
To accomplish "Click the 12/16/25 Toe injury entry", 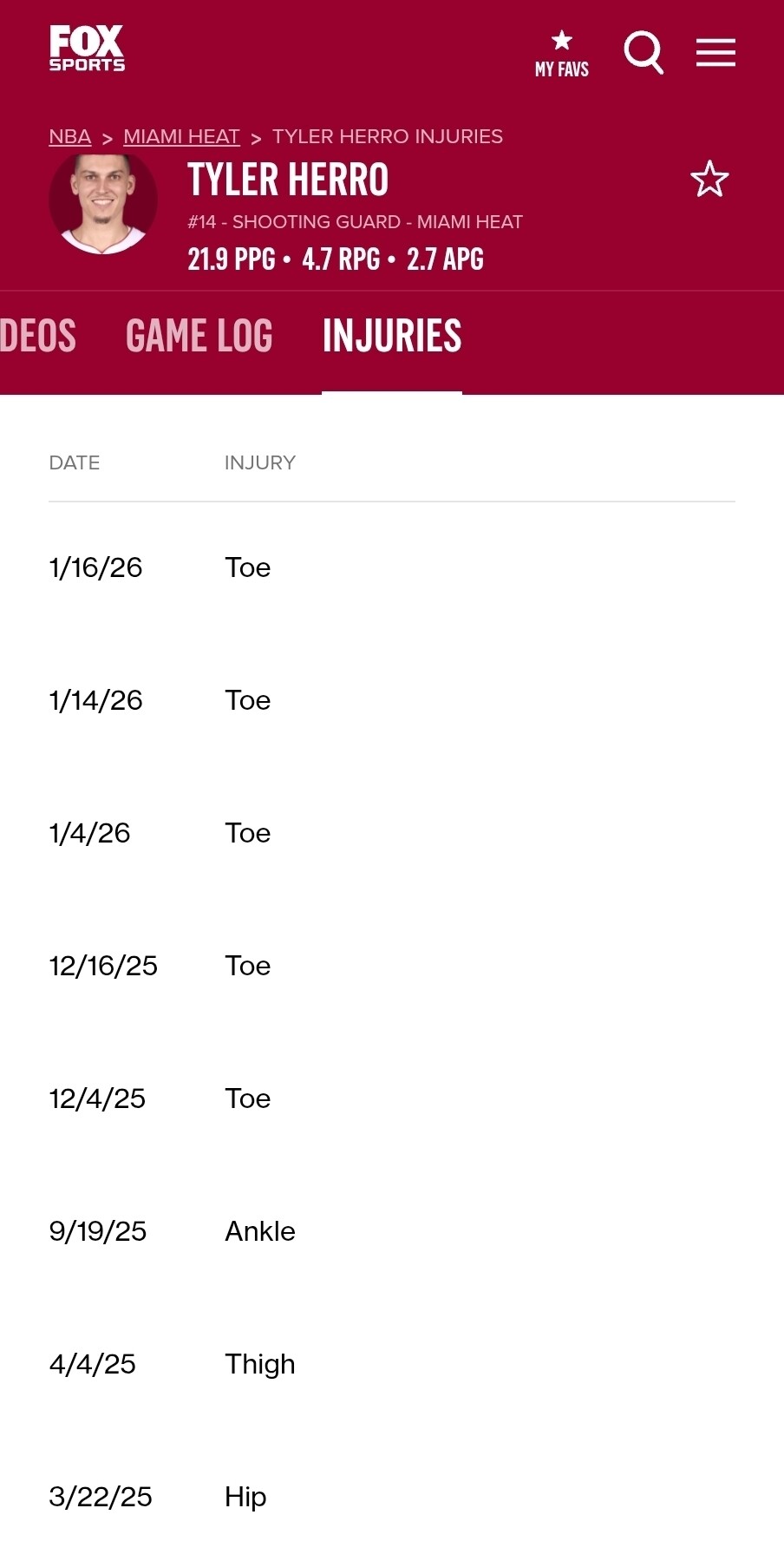I will pos(248,966).
